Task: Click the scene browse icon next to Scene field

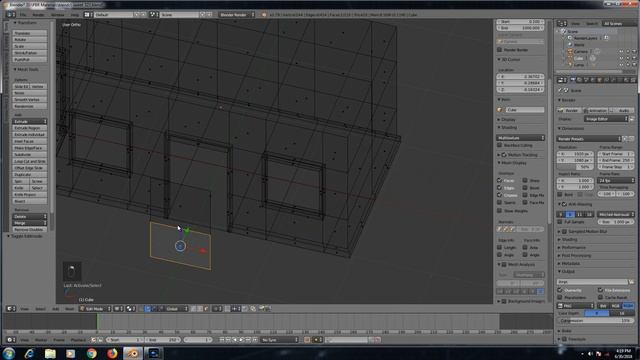Action: pos(153,14)
